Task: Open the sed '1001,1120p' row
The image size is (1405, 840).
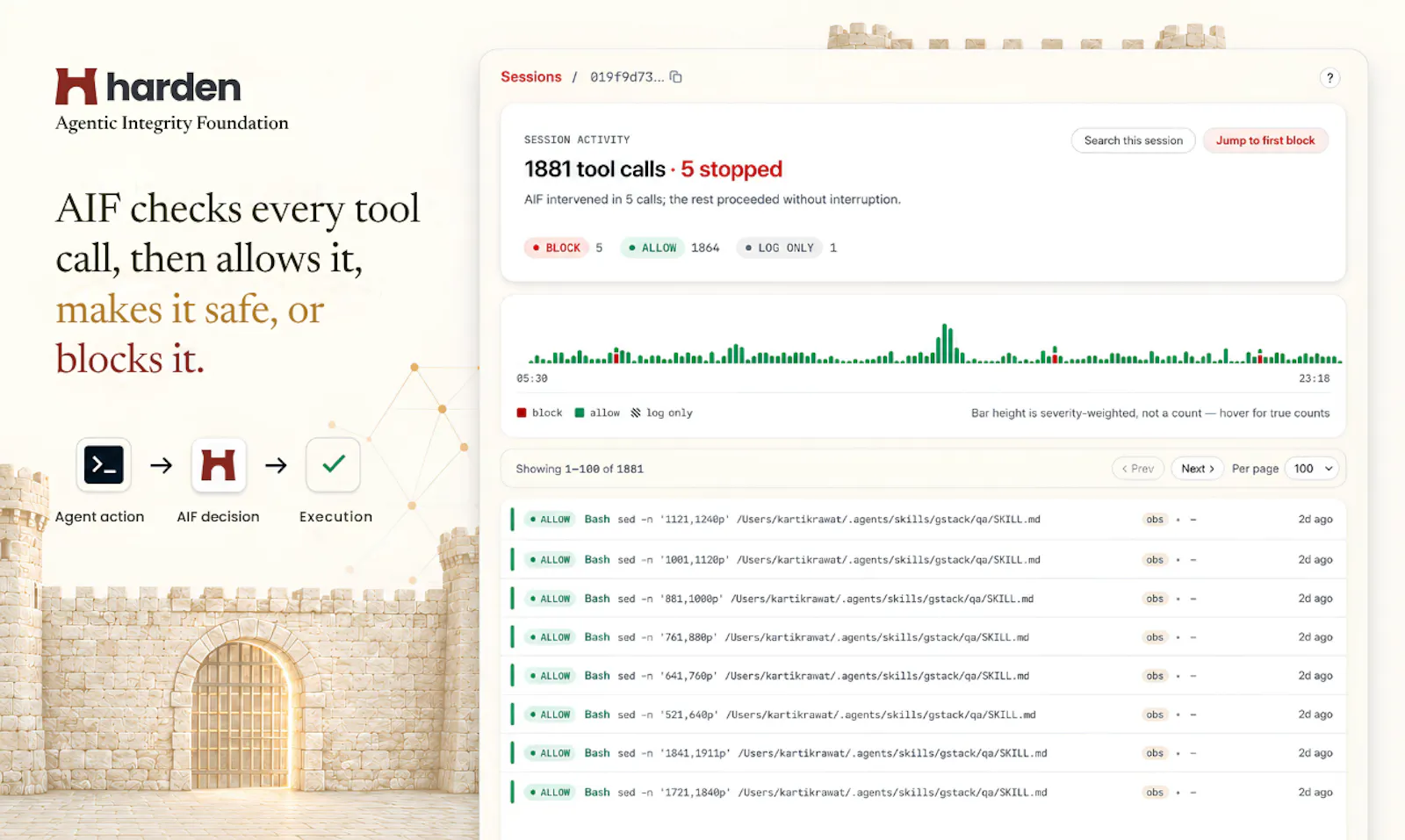Action: (923, 559)
